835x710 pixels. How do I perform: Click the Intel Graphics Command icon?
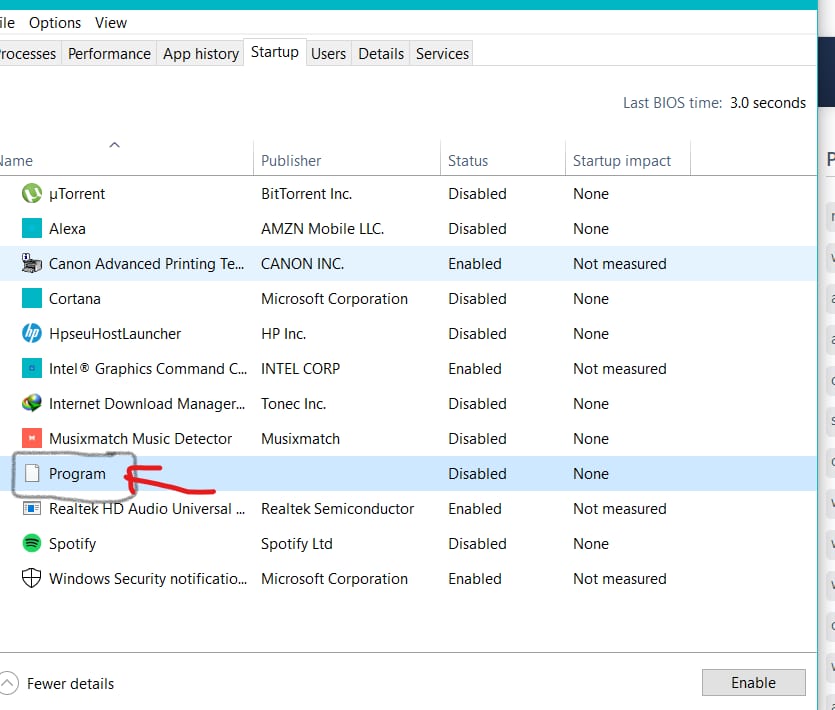(x=31, y=369)
